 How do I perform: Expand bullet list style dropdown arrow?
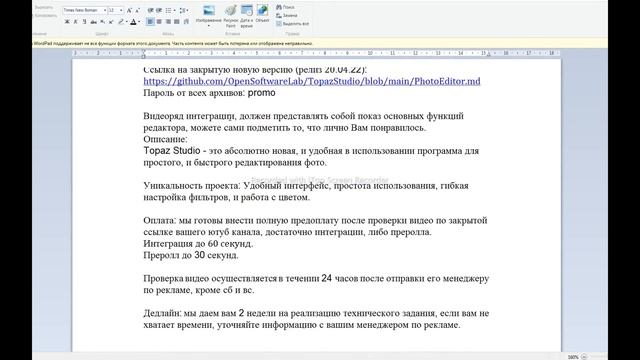coord(175,10)
